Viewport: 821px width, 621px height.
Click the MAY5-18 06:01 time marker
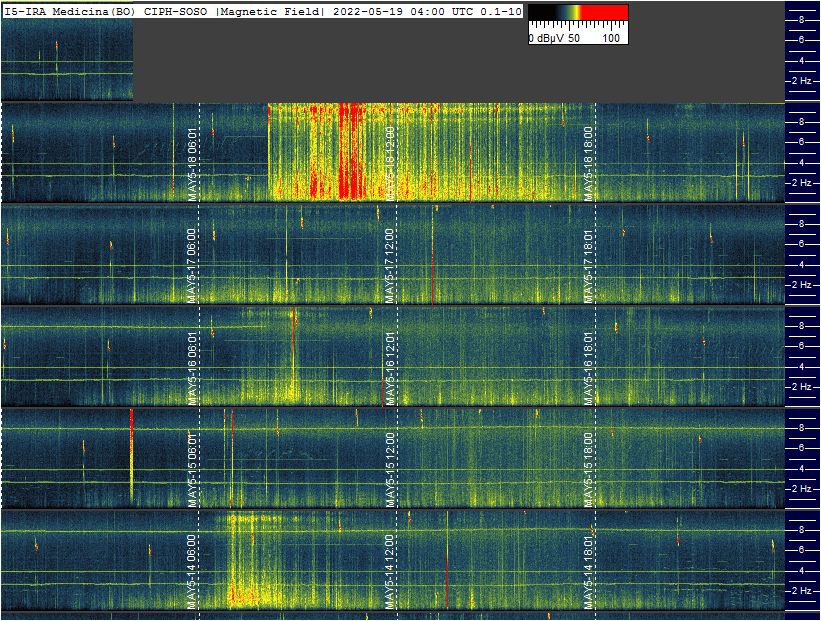(192, 164)
